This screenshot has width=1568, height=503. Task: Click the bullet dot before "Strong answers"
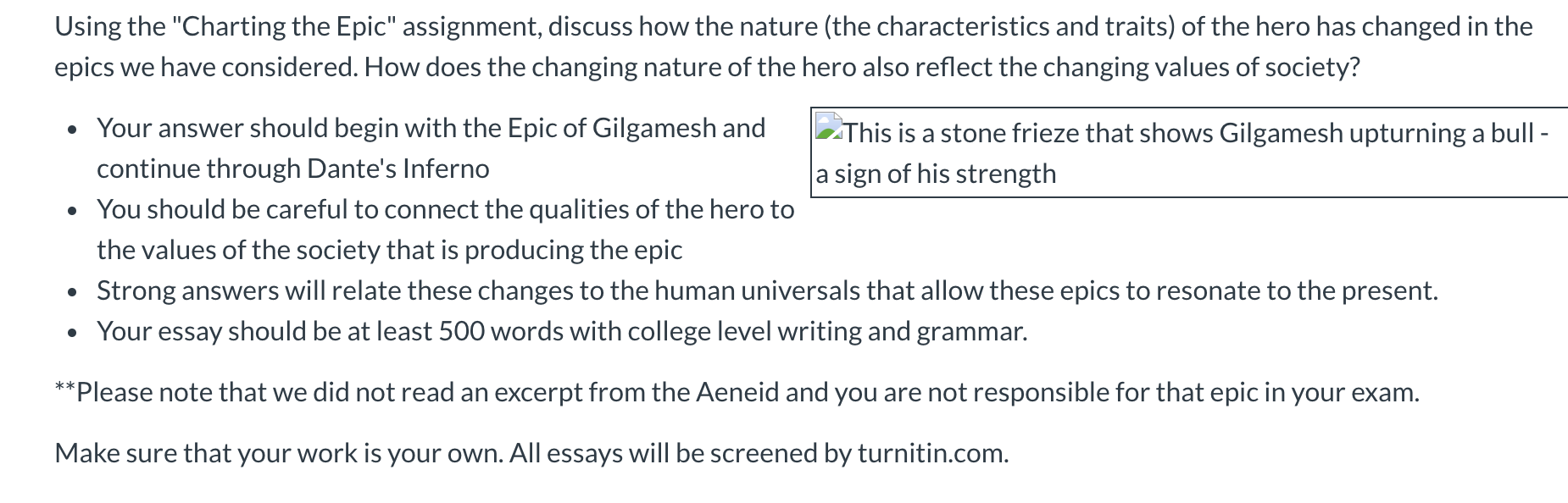pos(75,292)
